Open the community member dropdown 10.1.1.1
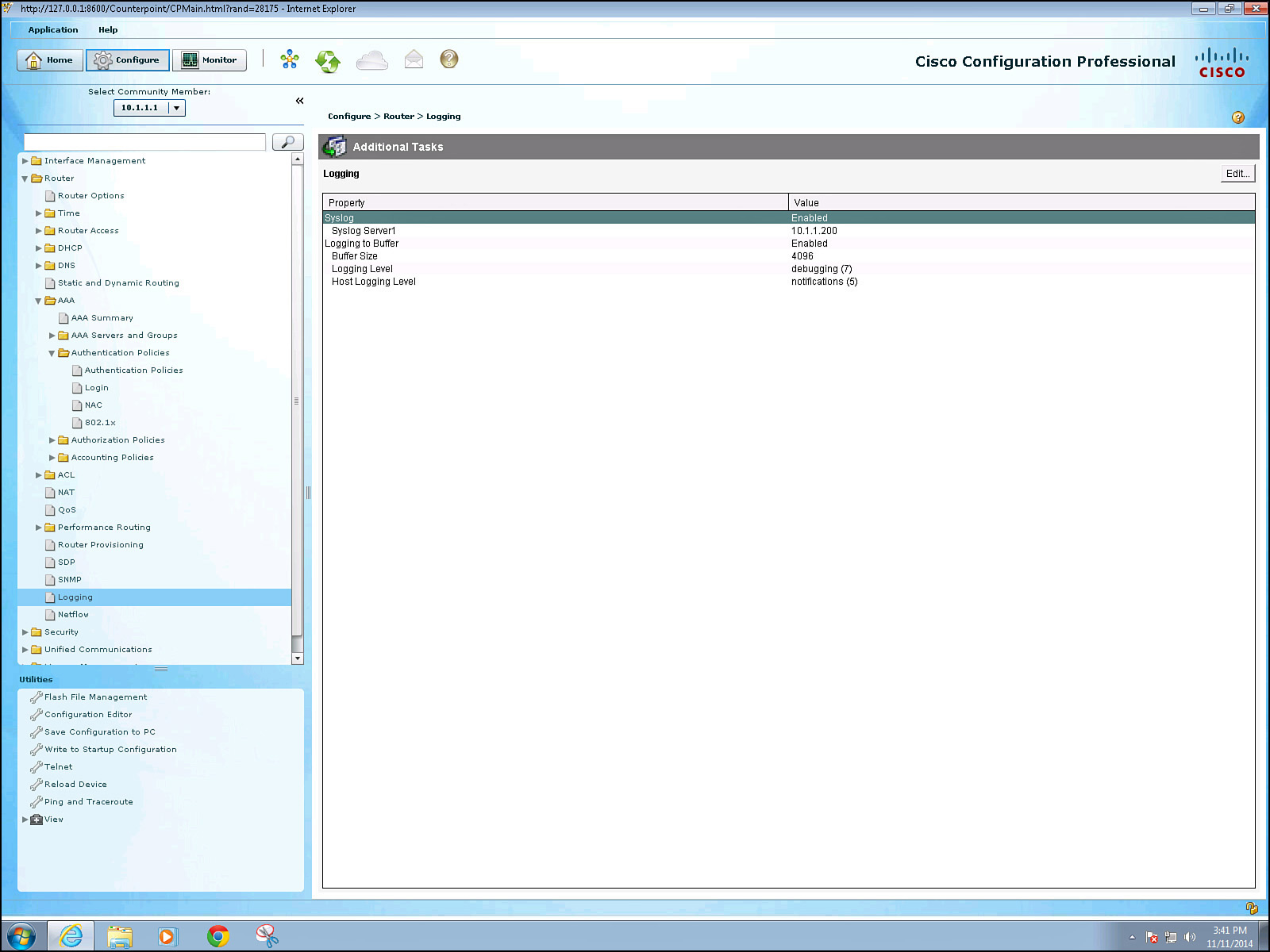This screenshot has height=952, width=1270. click(x=149, y=108)
